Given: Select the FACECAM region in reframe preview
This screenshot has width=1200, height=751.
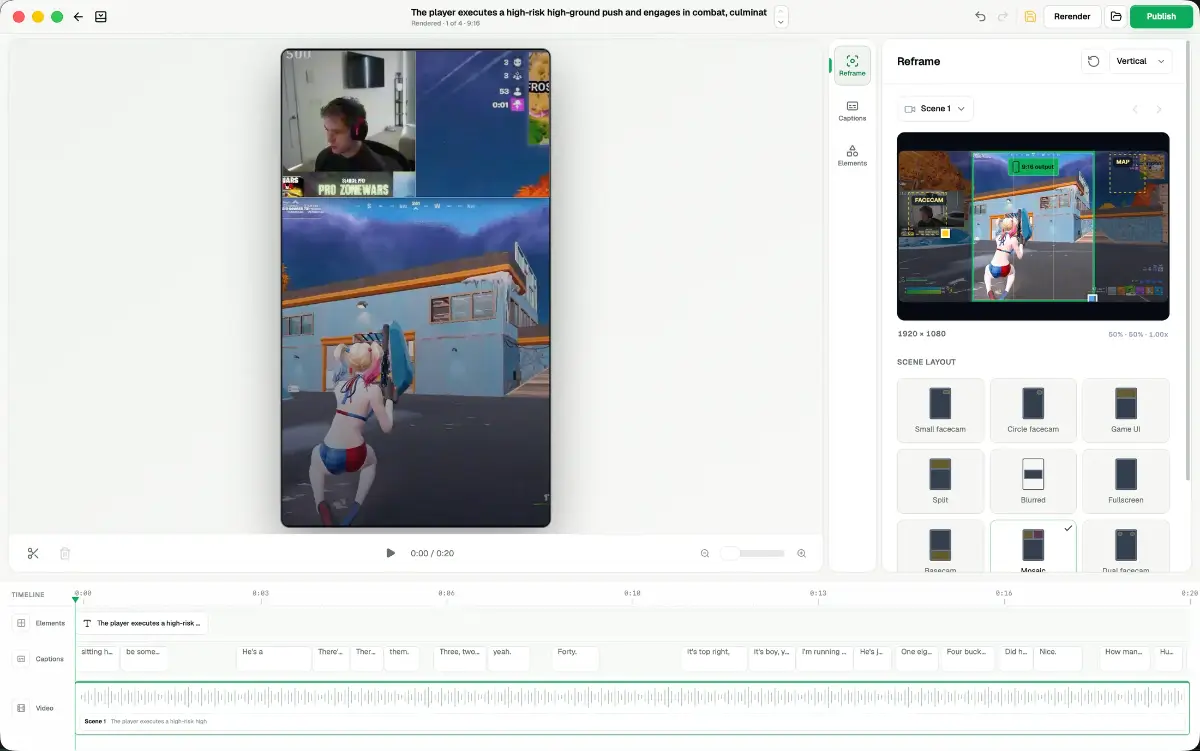Looking at the screenshot, I should [x=928, y=214].
